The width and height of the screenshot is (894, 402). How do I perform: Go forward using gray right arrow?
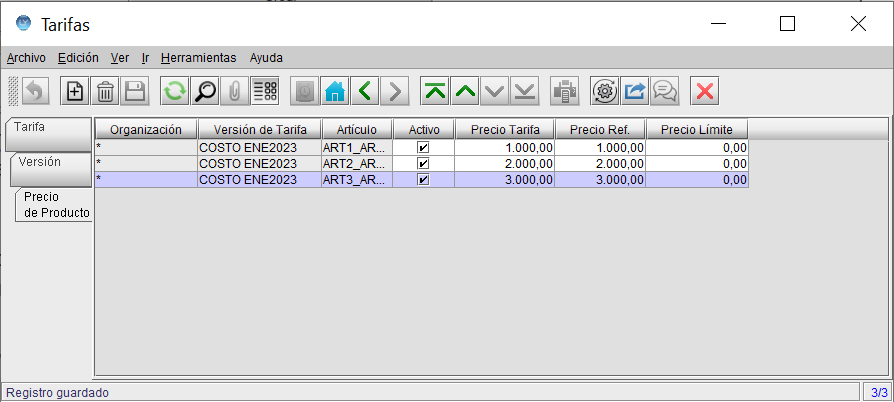(395, 91)
